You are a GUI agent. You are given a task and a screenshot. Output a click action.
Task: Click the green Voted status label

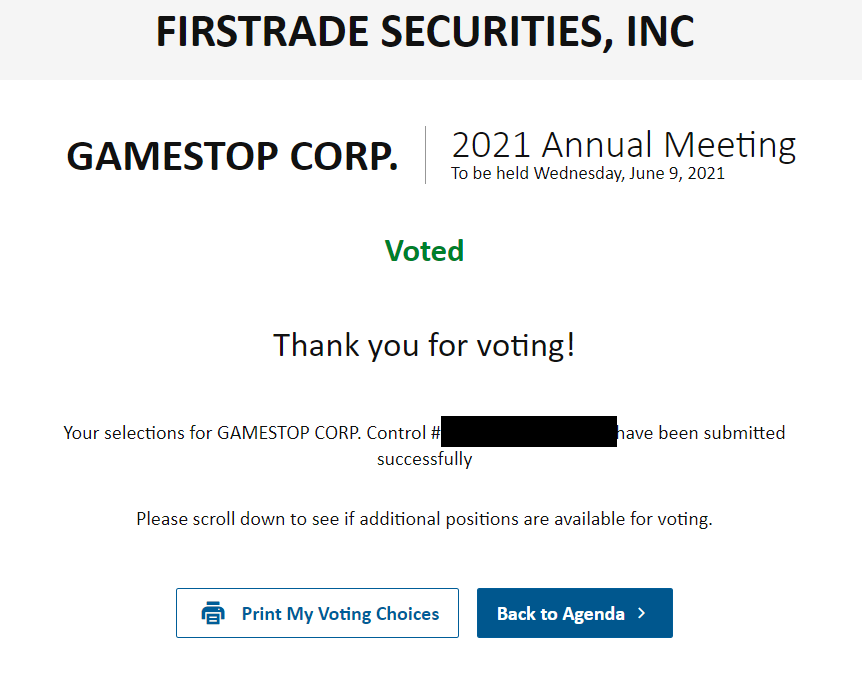[x=424, y=251]
